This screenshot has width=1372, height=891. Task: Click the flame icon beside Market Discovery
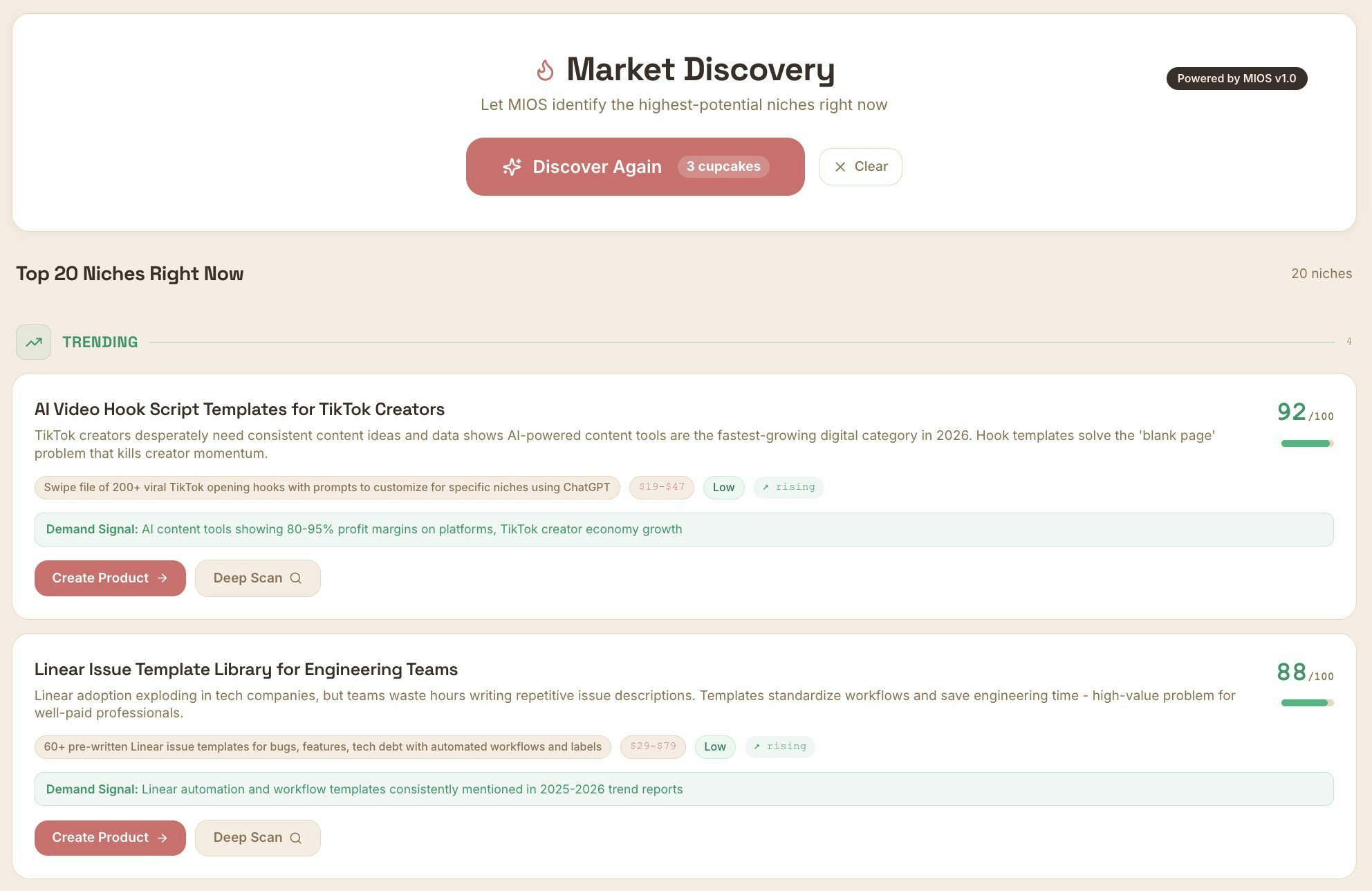pos(545,70)
